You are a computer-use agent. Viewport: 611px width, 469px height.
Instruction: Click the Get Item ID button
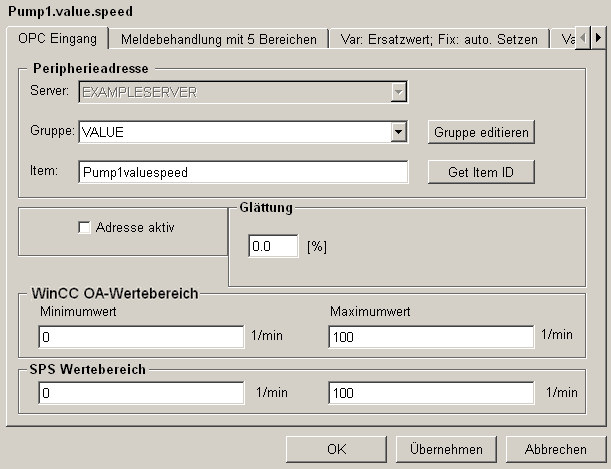(x=481, y=172)
